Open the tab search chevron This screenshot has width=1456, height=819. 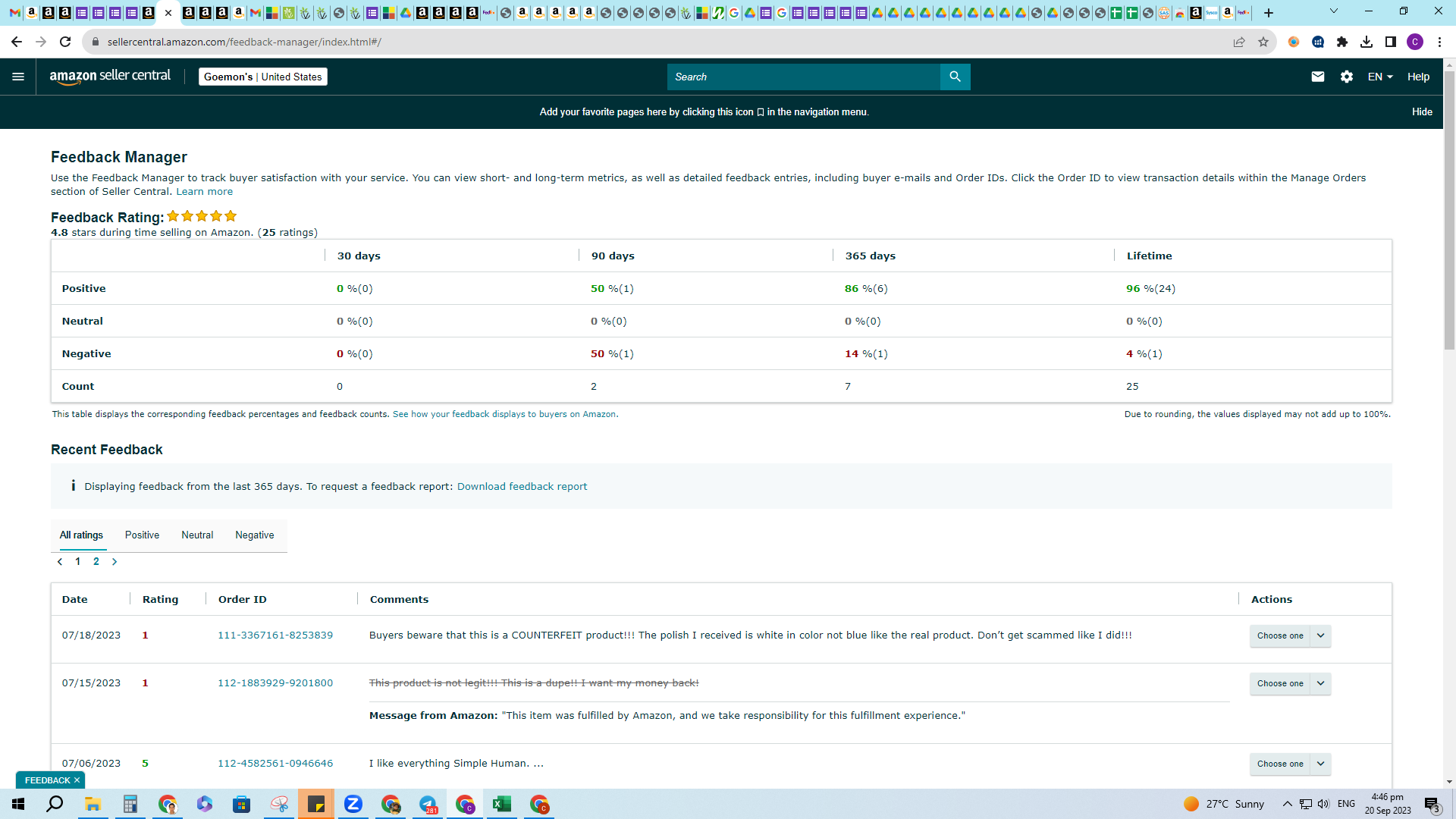(1334, 11)
